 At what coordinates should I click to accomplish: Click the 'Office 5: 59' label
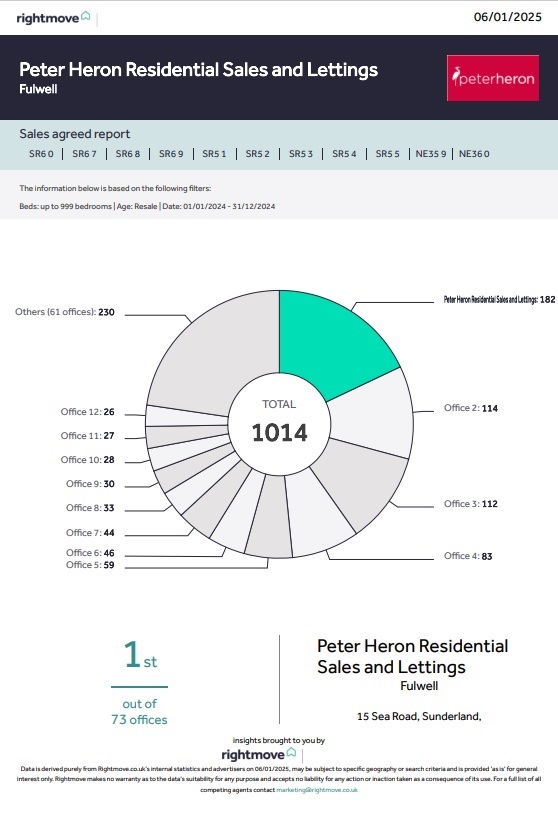[x=90, y=565]
